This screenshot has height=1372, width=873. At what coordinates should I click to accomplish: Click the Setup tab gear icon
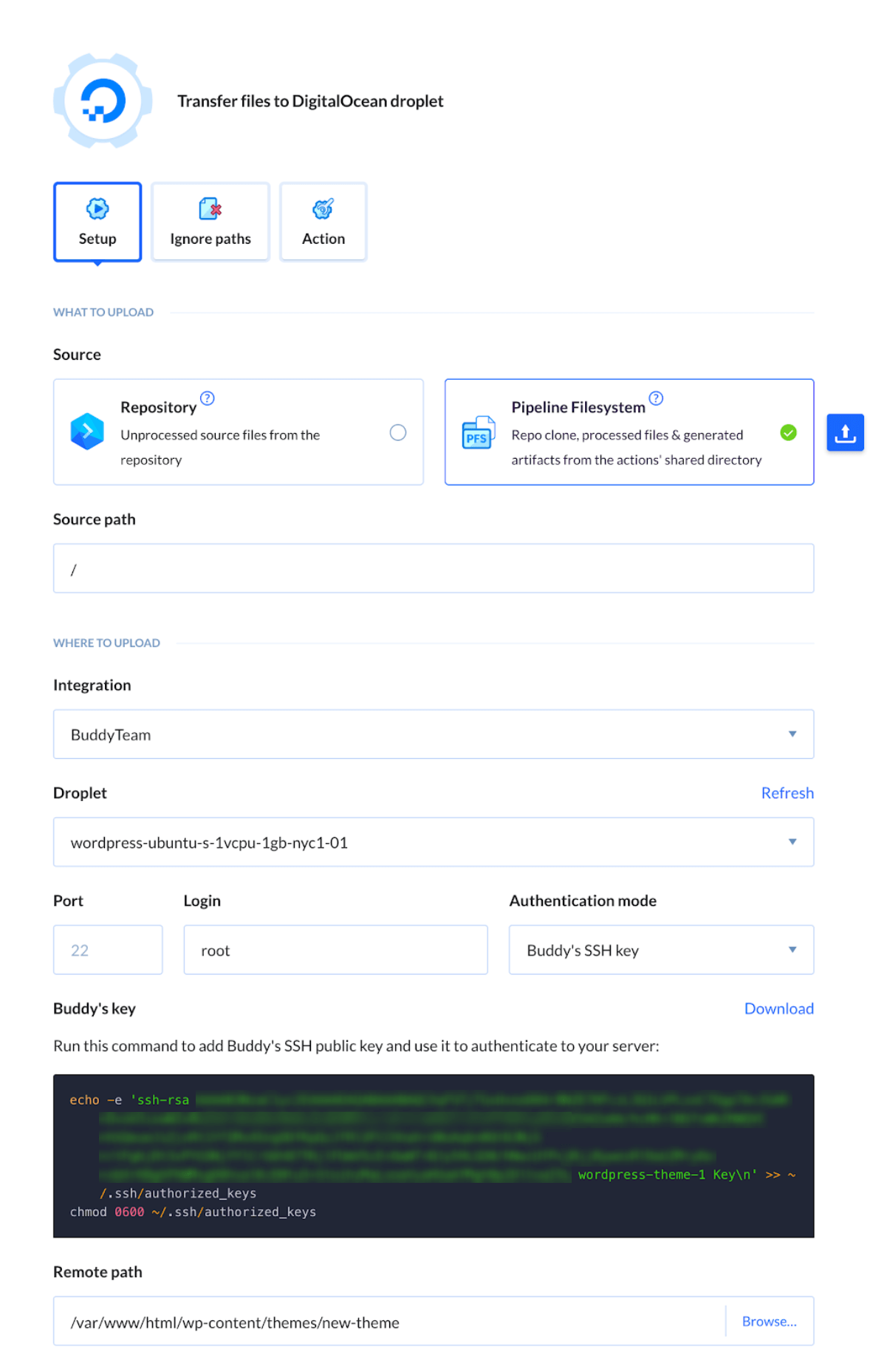pyautogui.click(x=97, y=209)
